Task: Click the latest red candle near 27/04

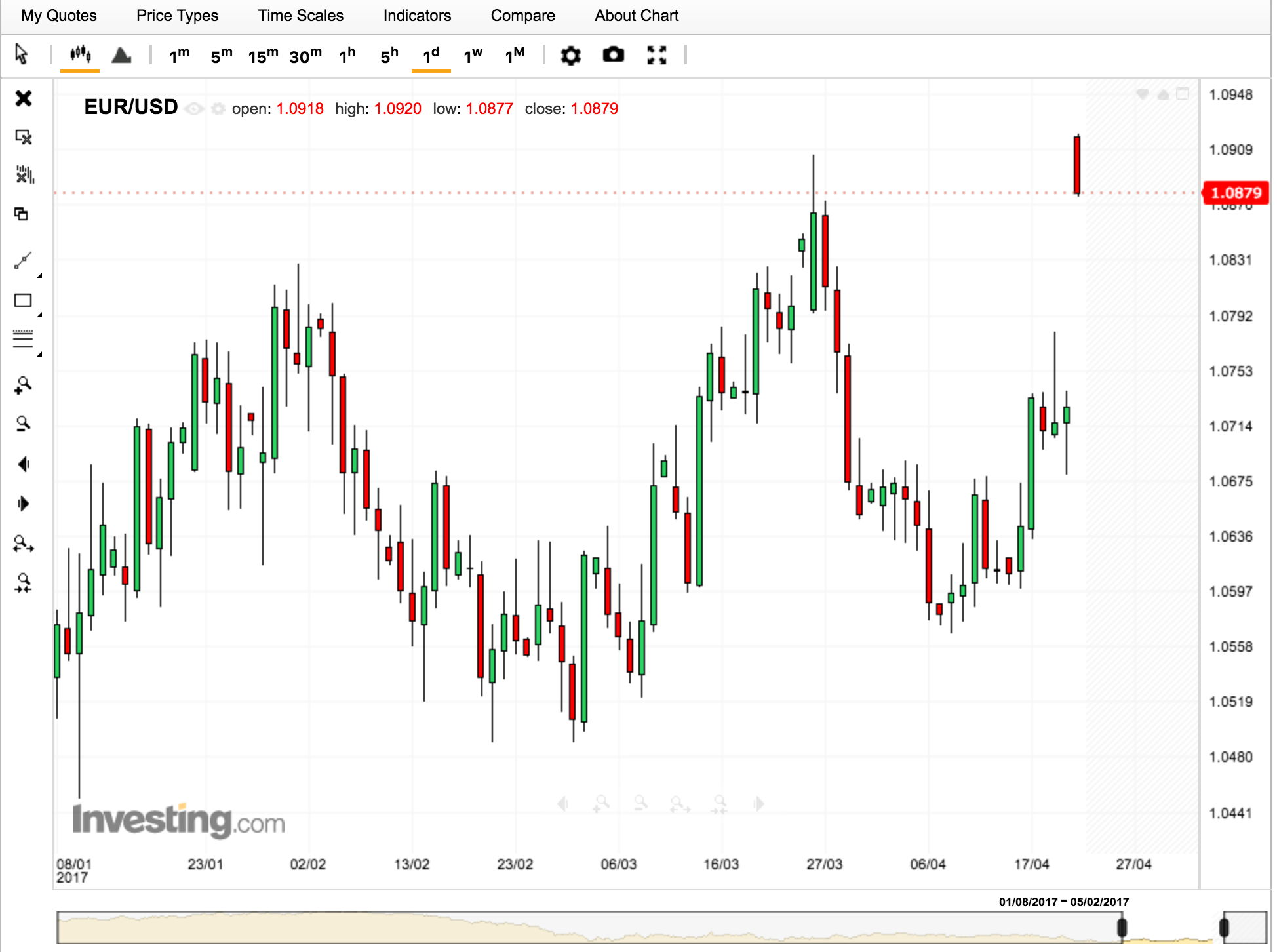Action: pos(1077,165)
